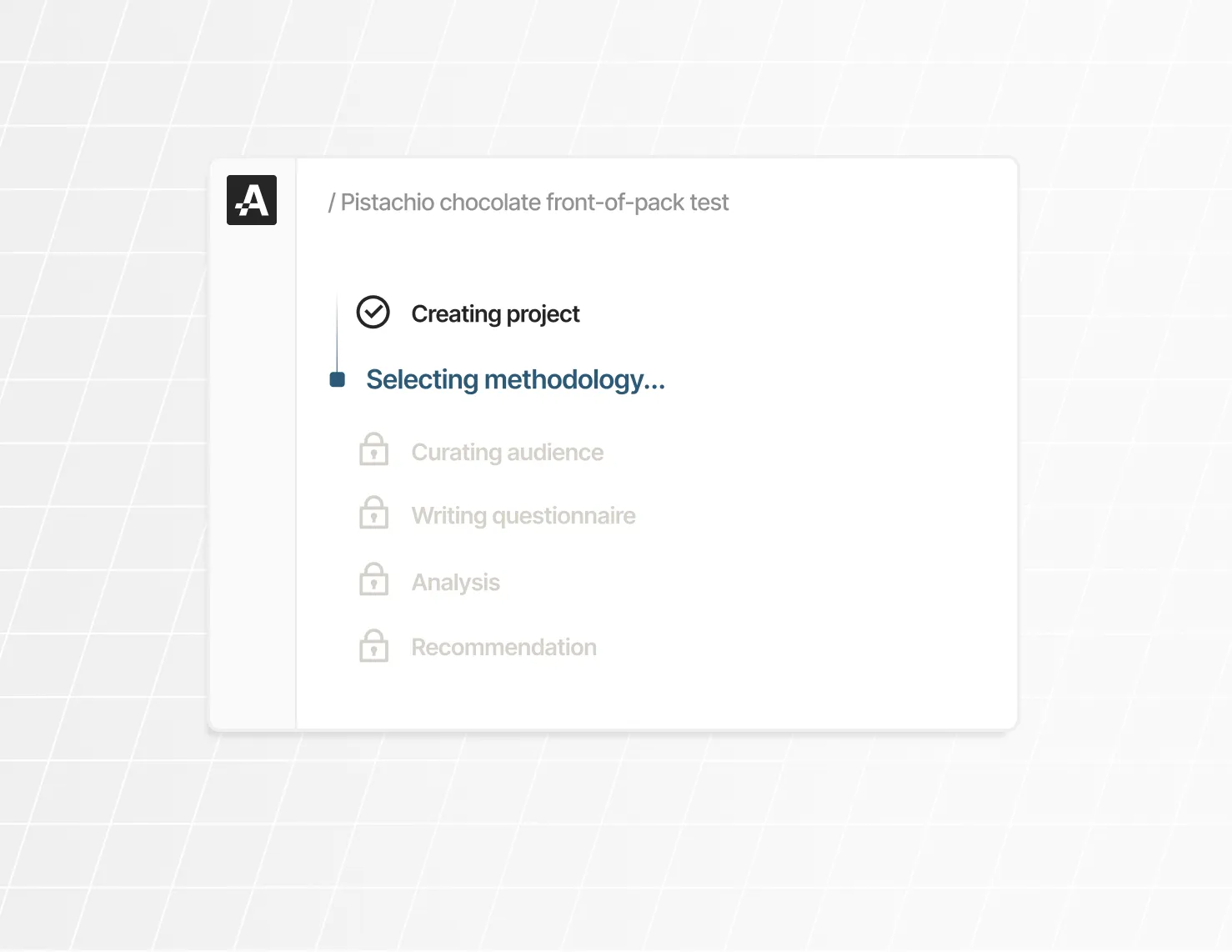Viewport: 1232px width, 952px height.
Task: Click the lock icon beside Writing questionnaire
Action: (x=373, y=513)
